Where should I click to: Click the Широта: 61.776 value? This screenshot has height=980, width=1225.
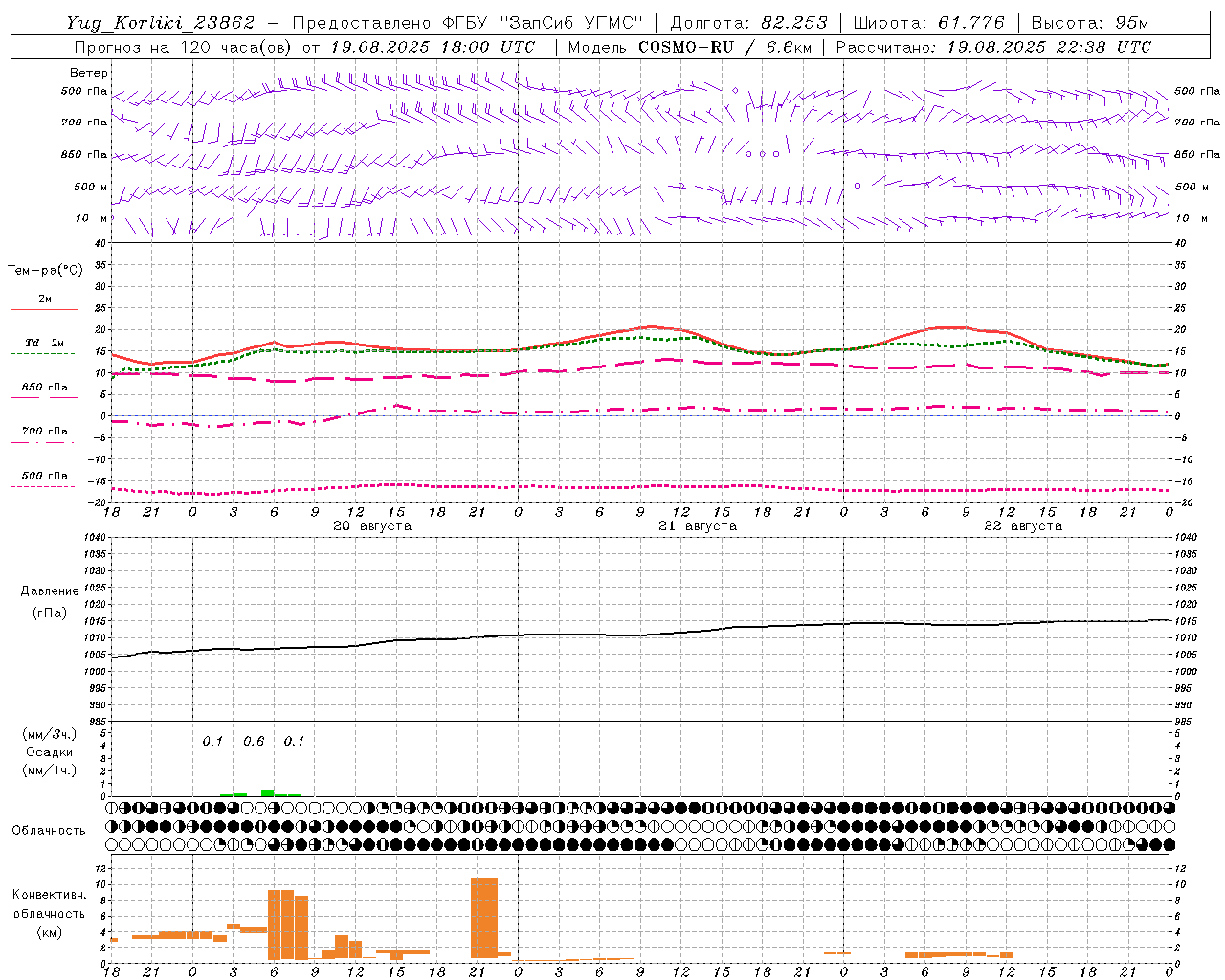[928, 23]
